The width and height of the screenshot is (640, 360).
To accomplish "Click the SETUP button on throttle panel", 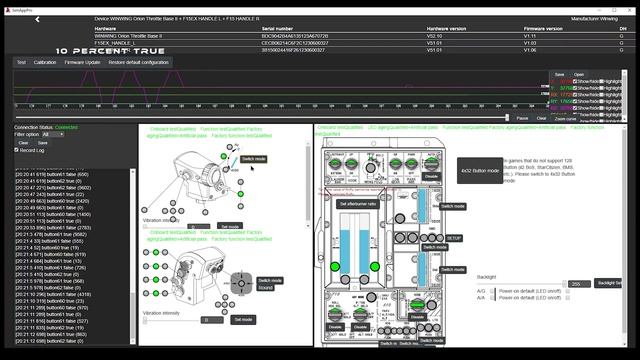I will click(x=453, y=238).
